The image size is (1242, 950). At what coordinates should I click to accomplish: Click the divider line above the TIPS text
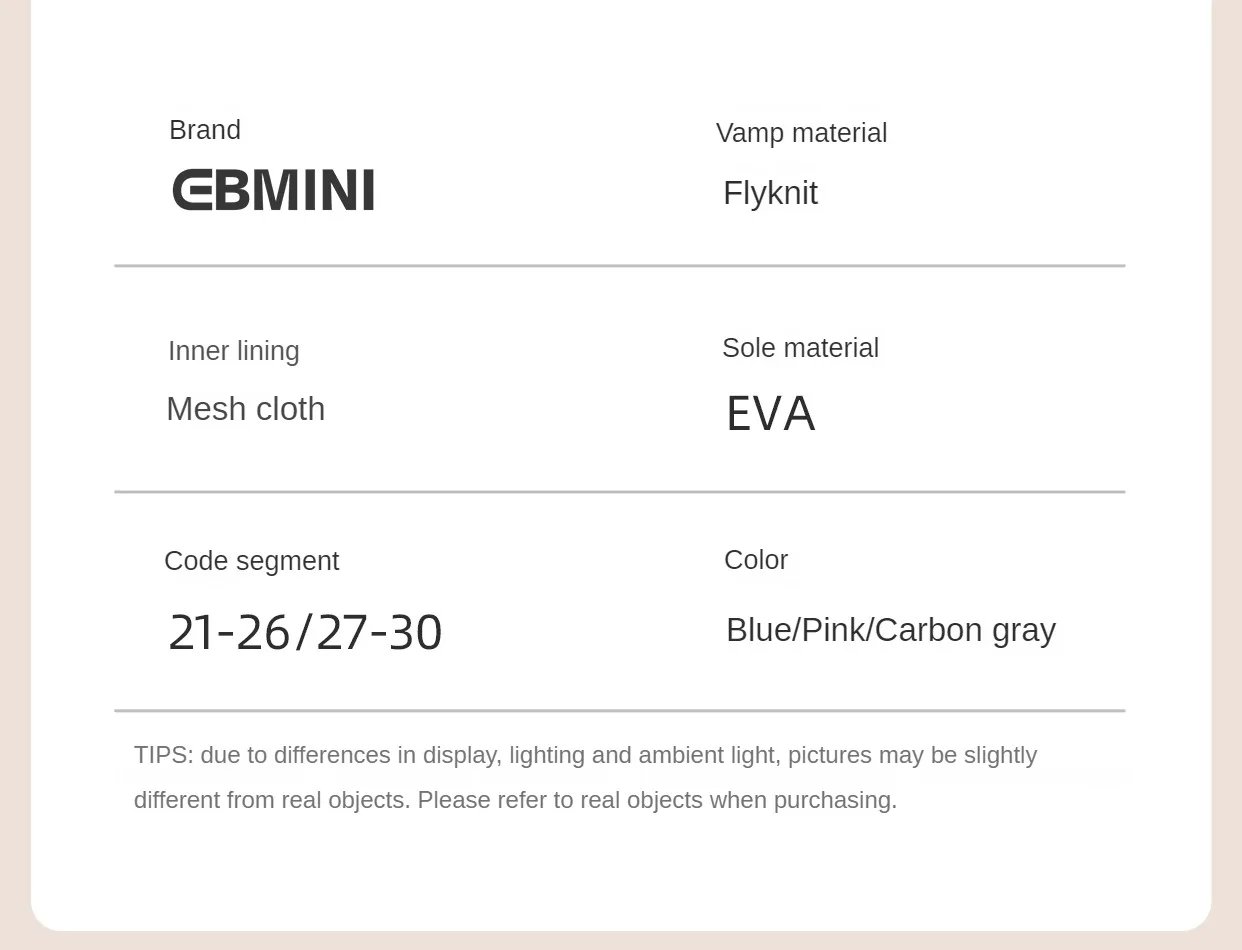click(x=620, y=711)
